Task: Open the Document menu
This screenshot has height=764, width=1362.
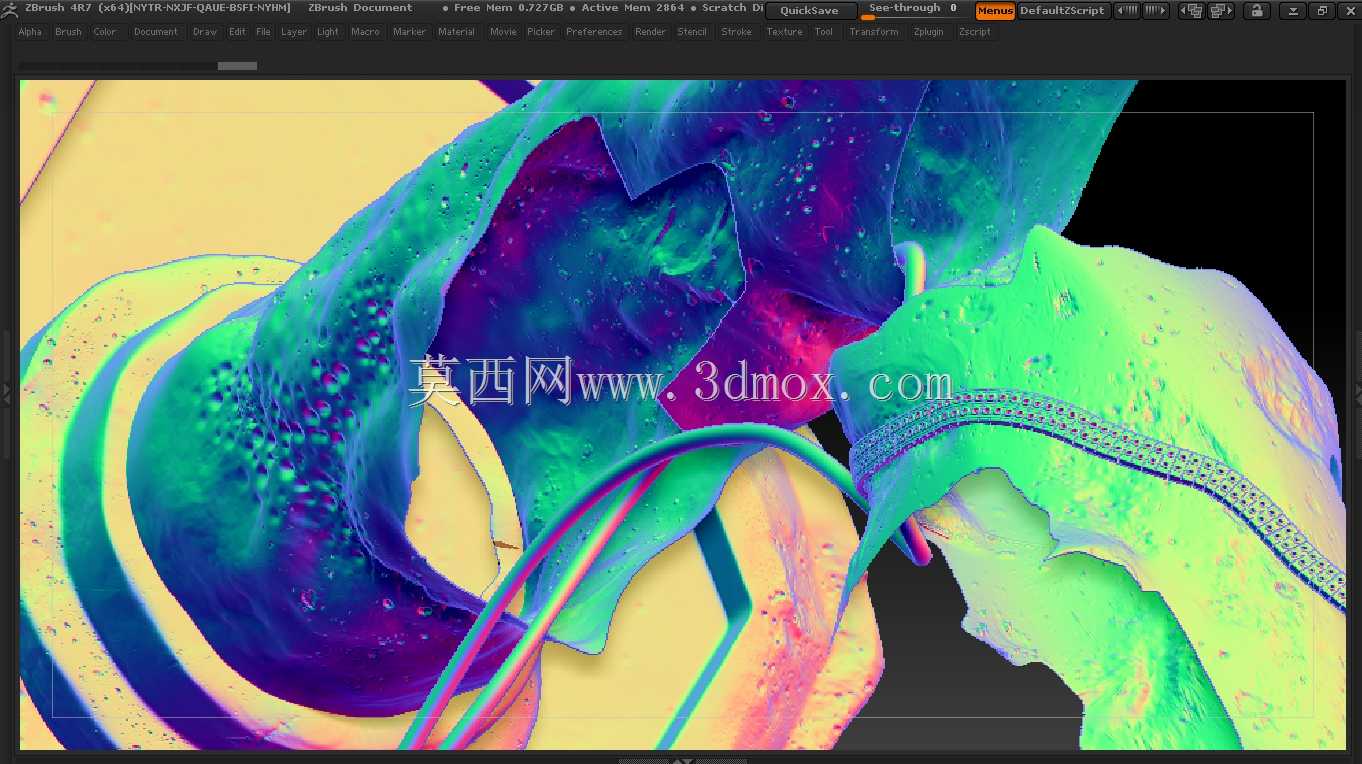Action: click(156, 32)
